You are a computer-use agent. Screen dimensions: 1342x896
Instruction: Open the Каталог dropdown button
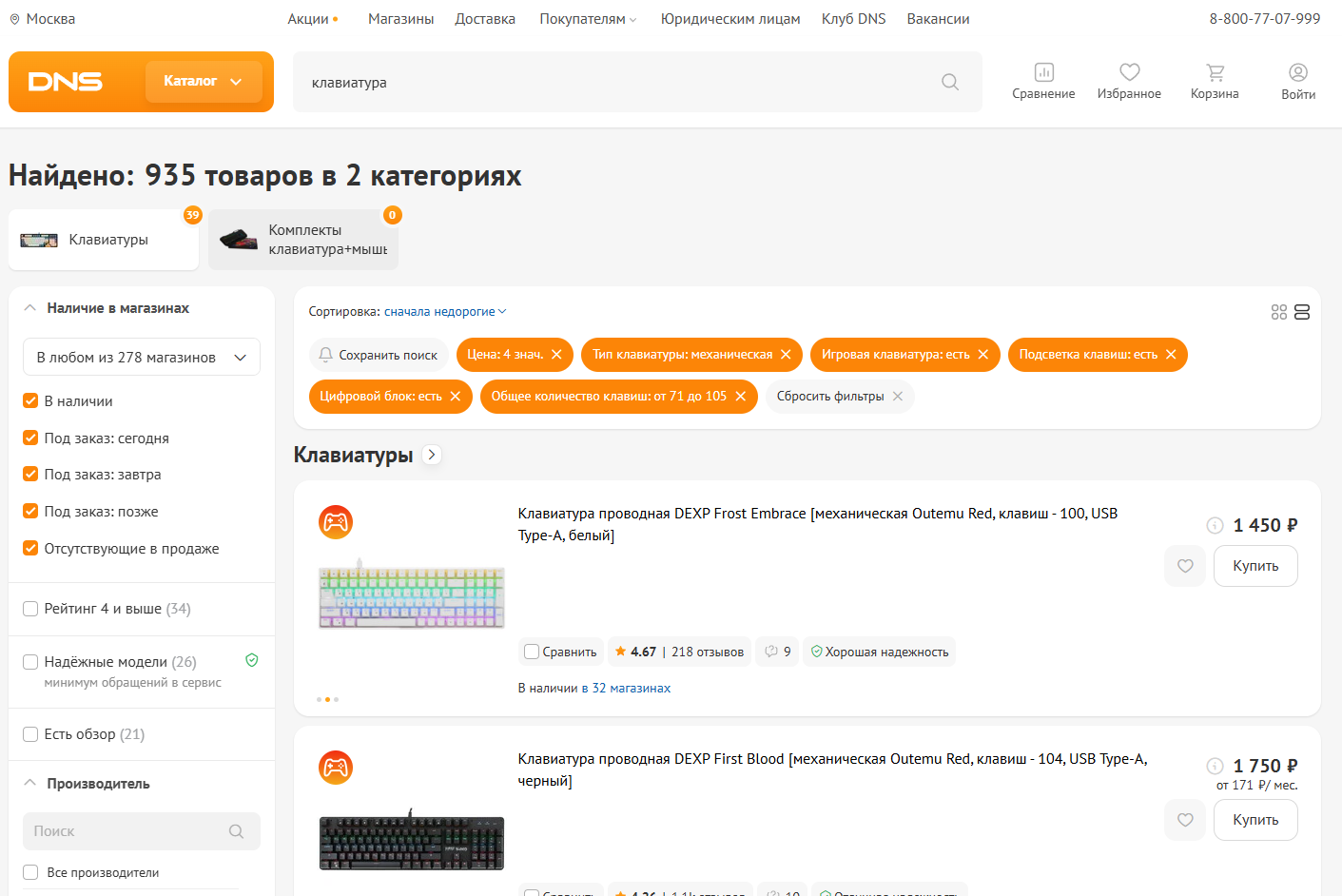point(204,82)
